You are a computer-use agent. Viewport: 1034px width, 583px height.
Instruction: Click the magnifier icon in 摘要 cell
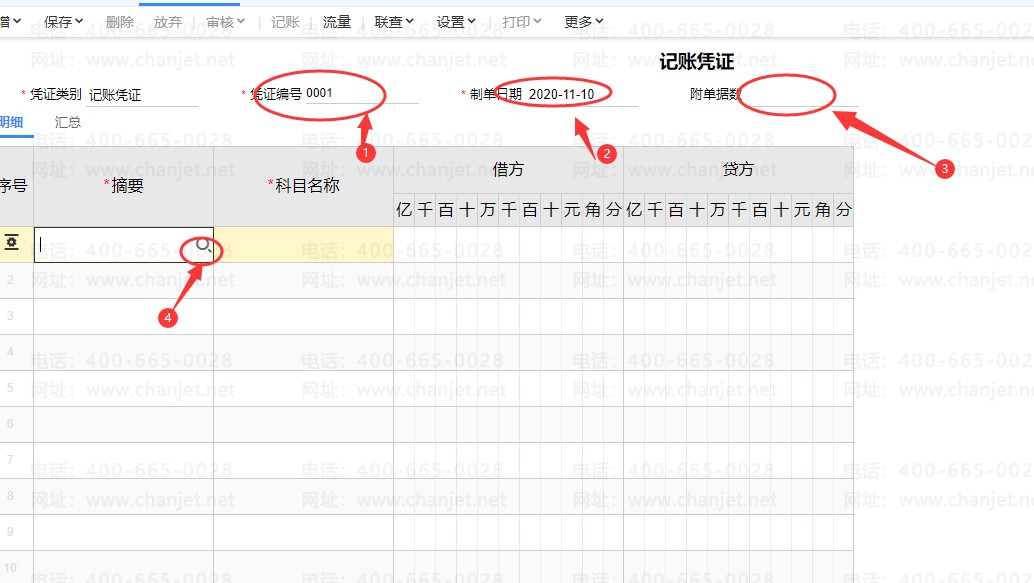click(x=204, y=245)
